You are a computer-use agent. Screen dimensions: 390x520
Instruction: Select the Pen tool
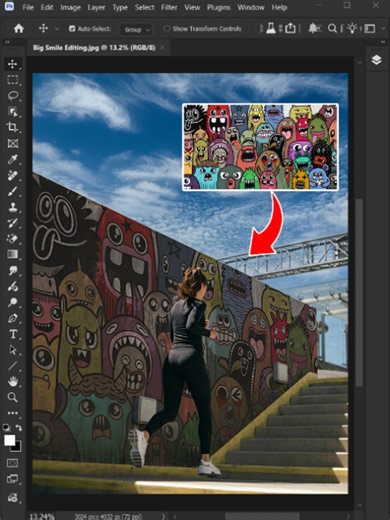pos(13,318)
